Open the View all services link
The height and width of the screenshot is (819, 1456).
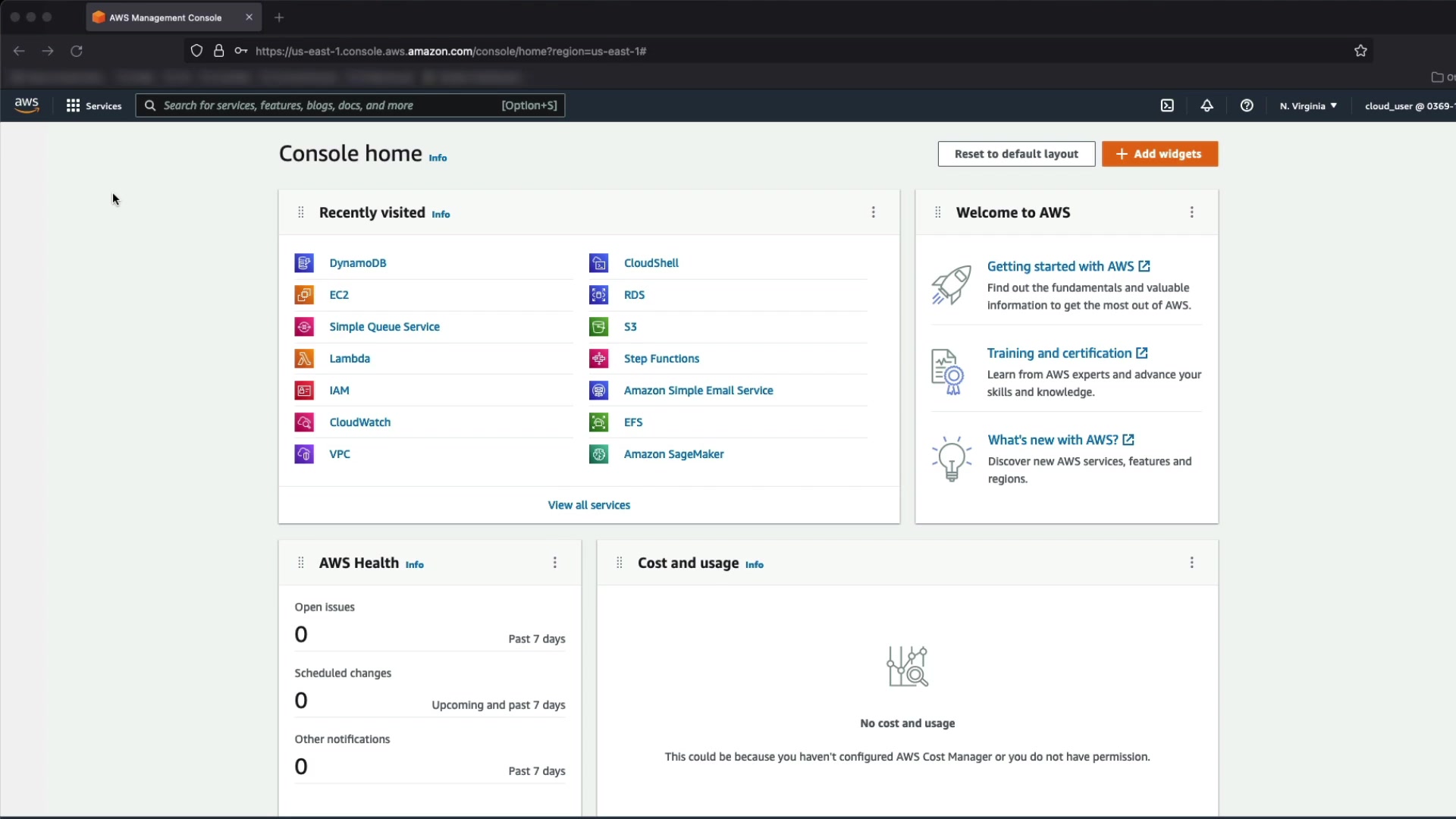pyautogui.click(x=588, y=505)
